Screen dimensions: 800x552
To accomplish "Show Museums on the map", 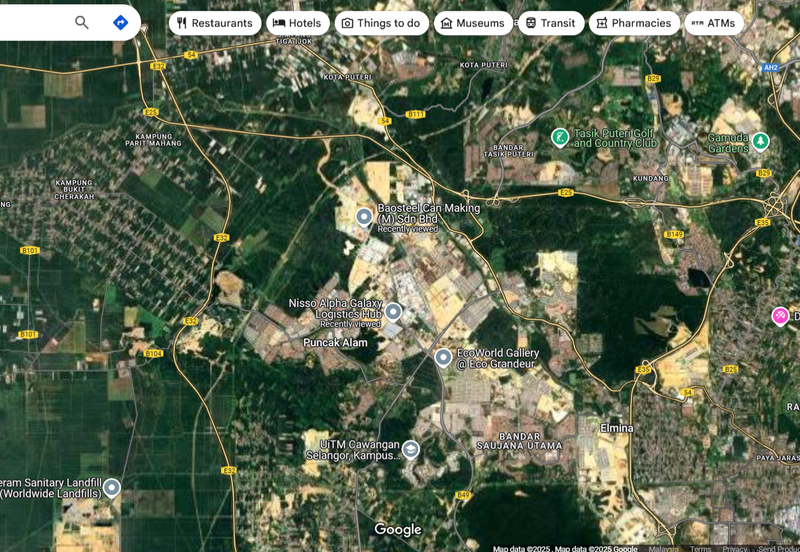I will [x=473, y=23].
